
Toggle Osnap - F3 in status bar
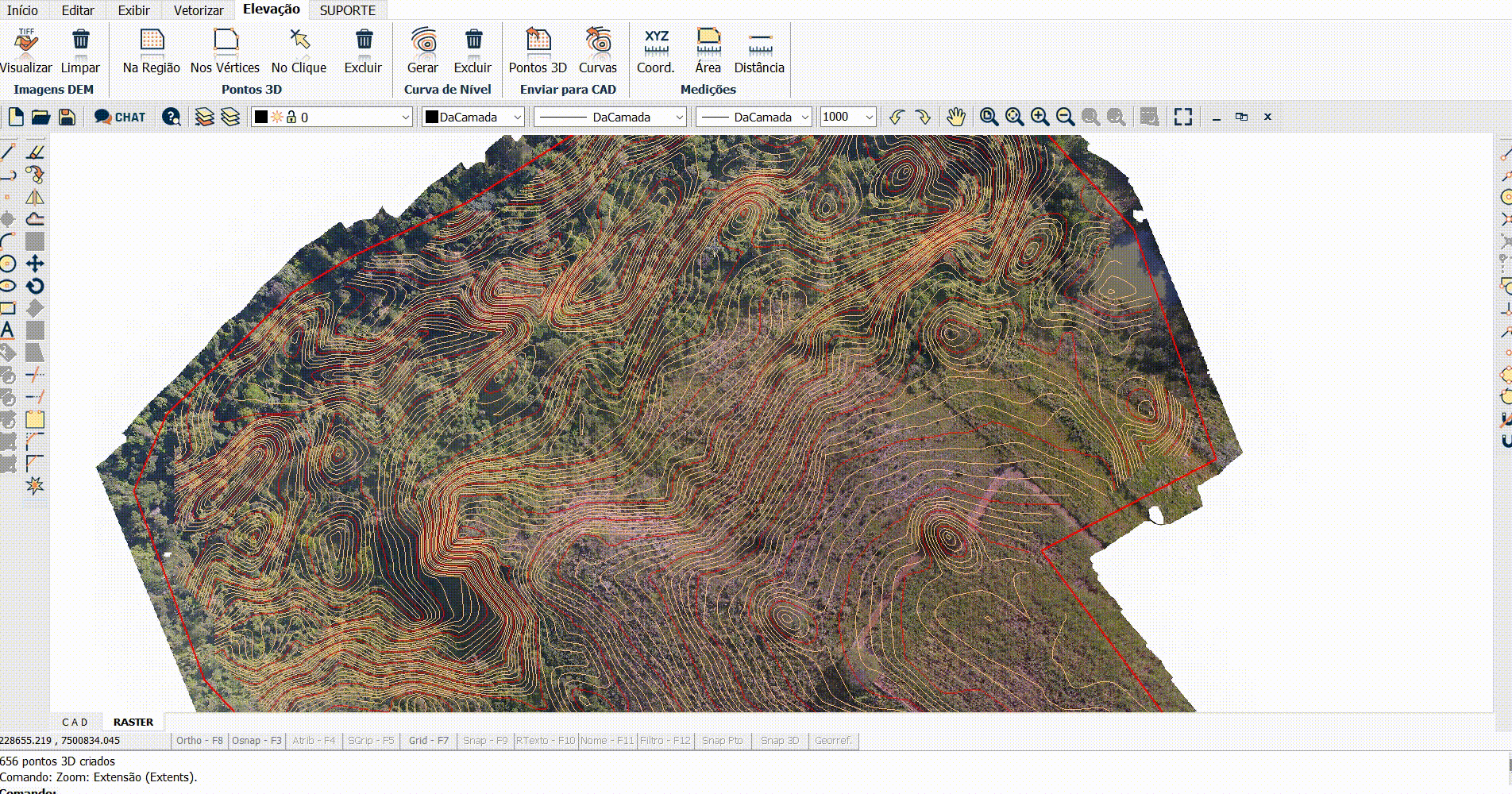point(256,741)
